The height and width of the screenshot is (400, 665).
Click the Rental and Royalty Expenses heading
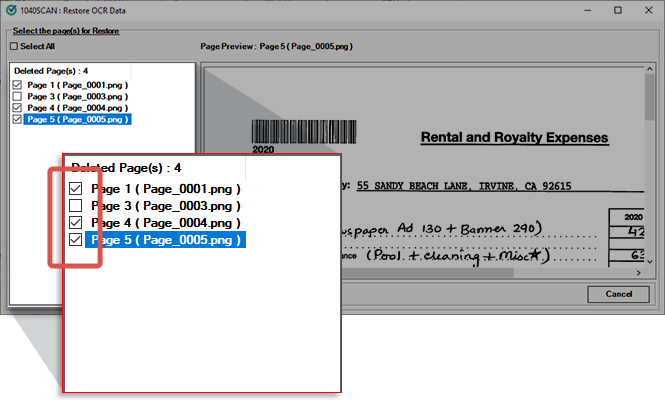(x=514, y=137)
